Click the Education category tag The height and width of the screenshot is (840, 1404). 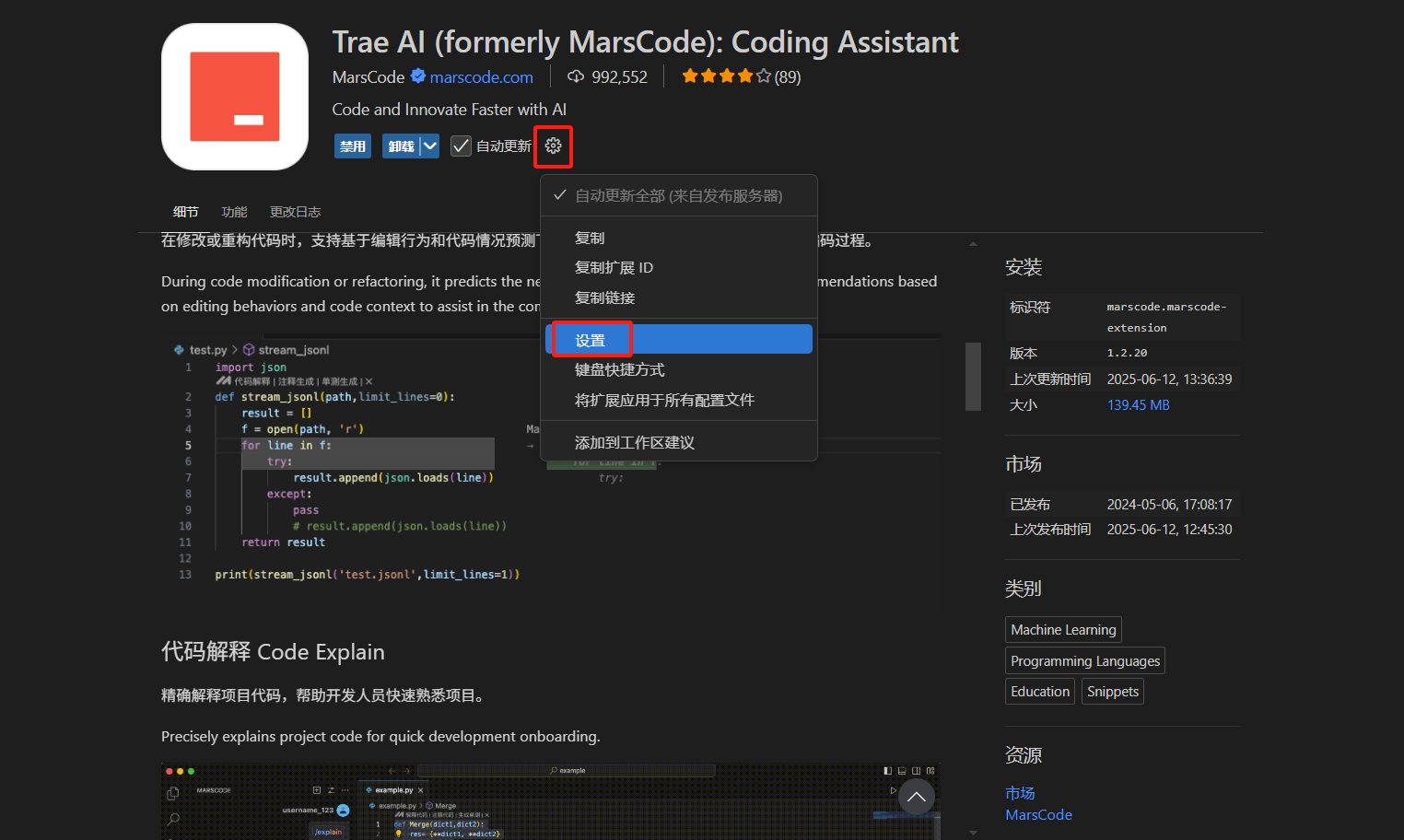point(1040,692)
